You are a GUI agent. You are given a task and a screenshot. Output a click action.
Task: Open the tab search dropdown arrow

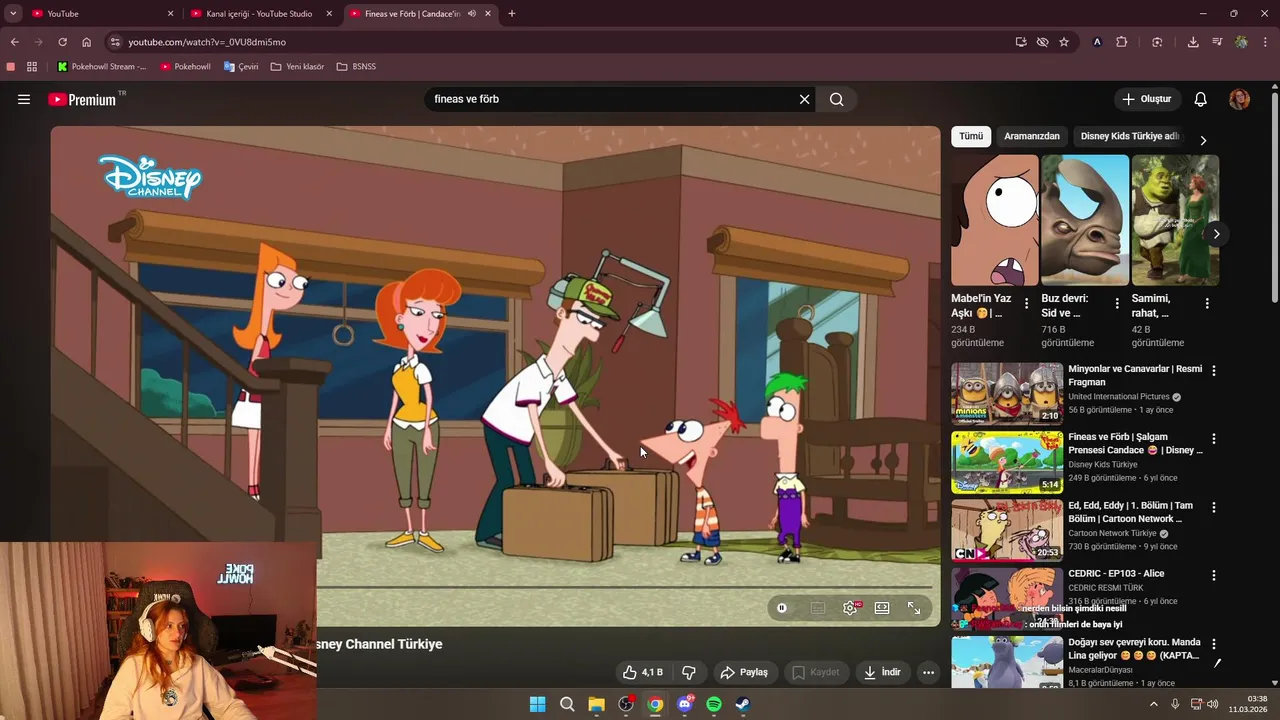pos(13,14)
